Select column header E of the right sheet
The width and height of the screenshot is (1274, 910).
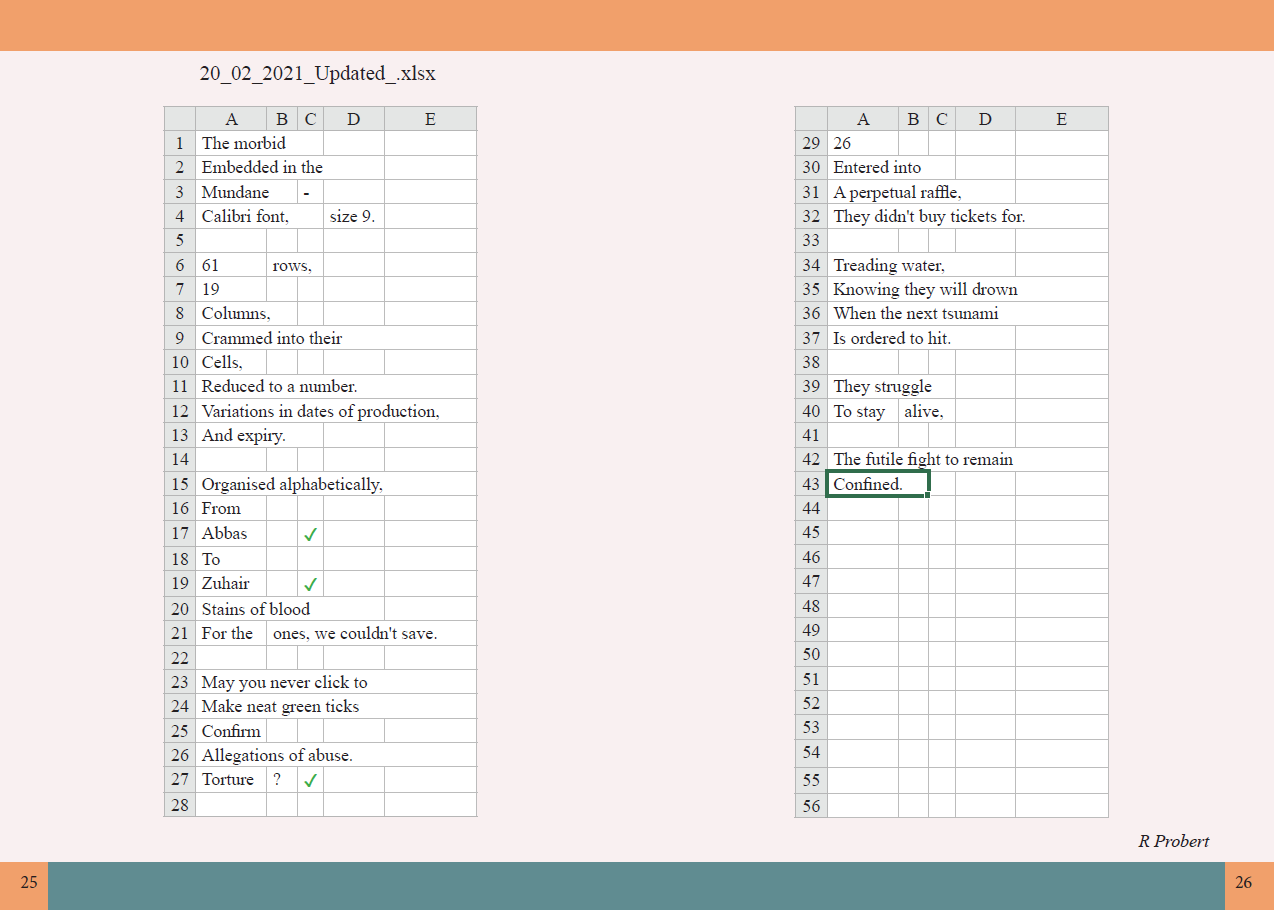1061,118
